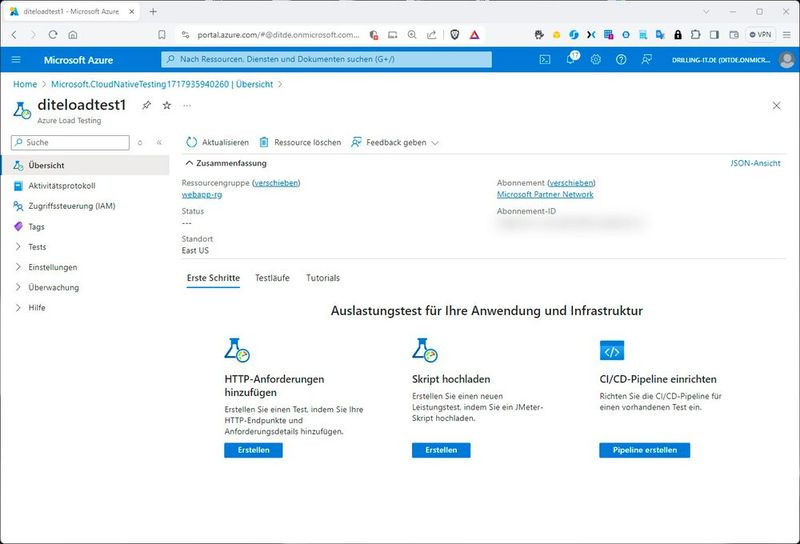View the notifications bell
Screen dimensions: 800x544
point(571,59)
